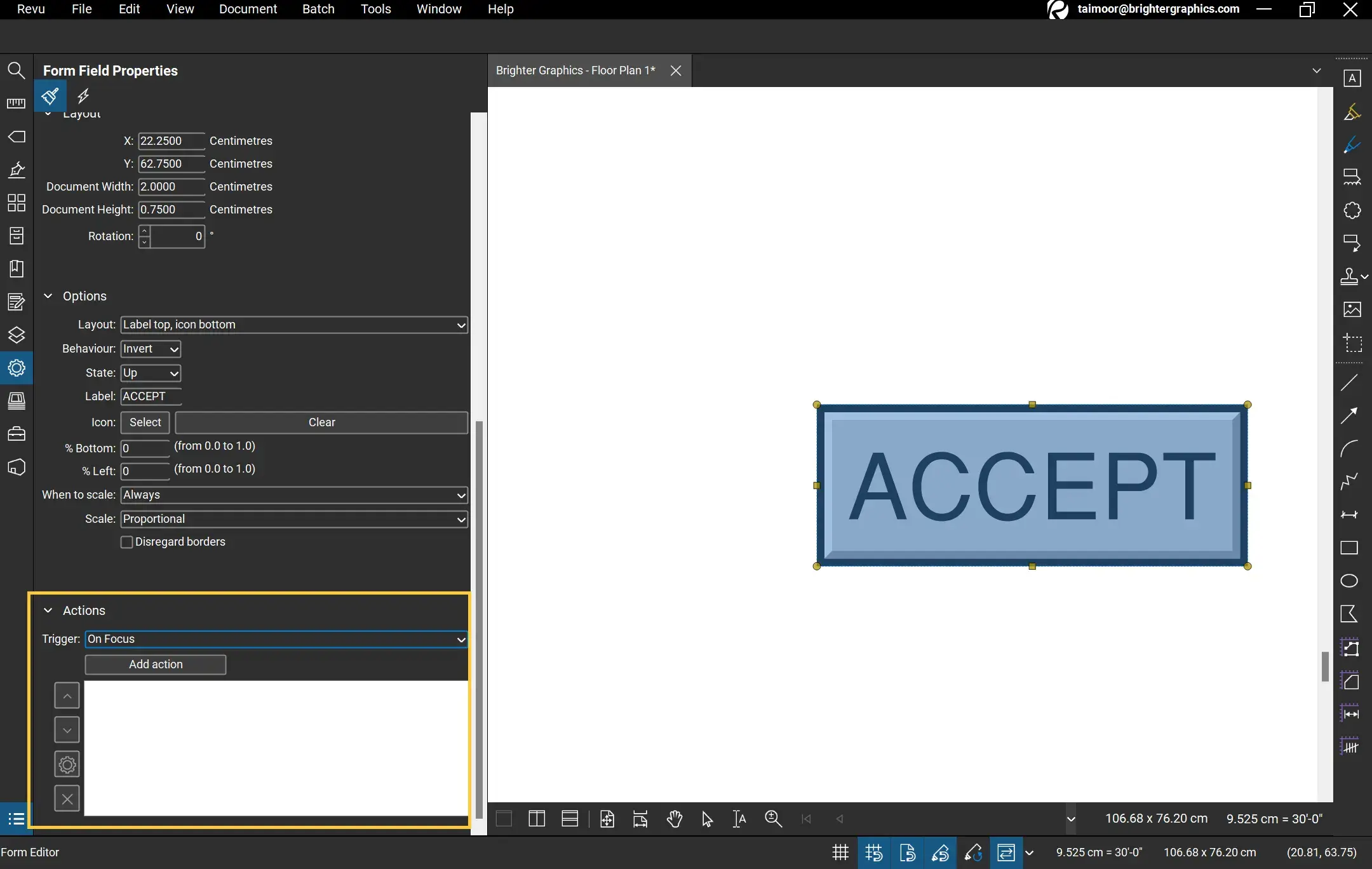This screenshot has height=869, width=1372.
Task: Select the Arc tool
Action: coord(1349,448)
